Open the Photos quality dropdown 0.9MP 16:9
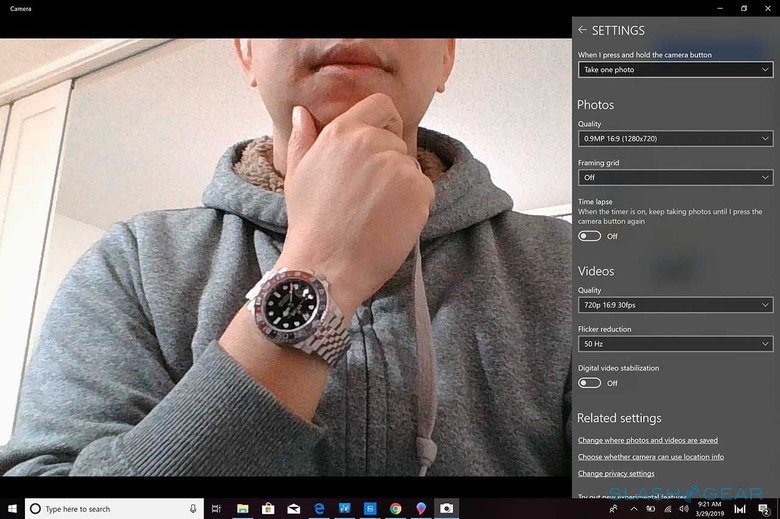The width and height of the screenshot is (780, 519). pyautogui.click(x=675, y=138)
